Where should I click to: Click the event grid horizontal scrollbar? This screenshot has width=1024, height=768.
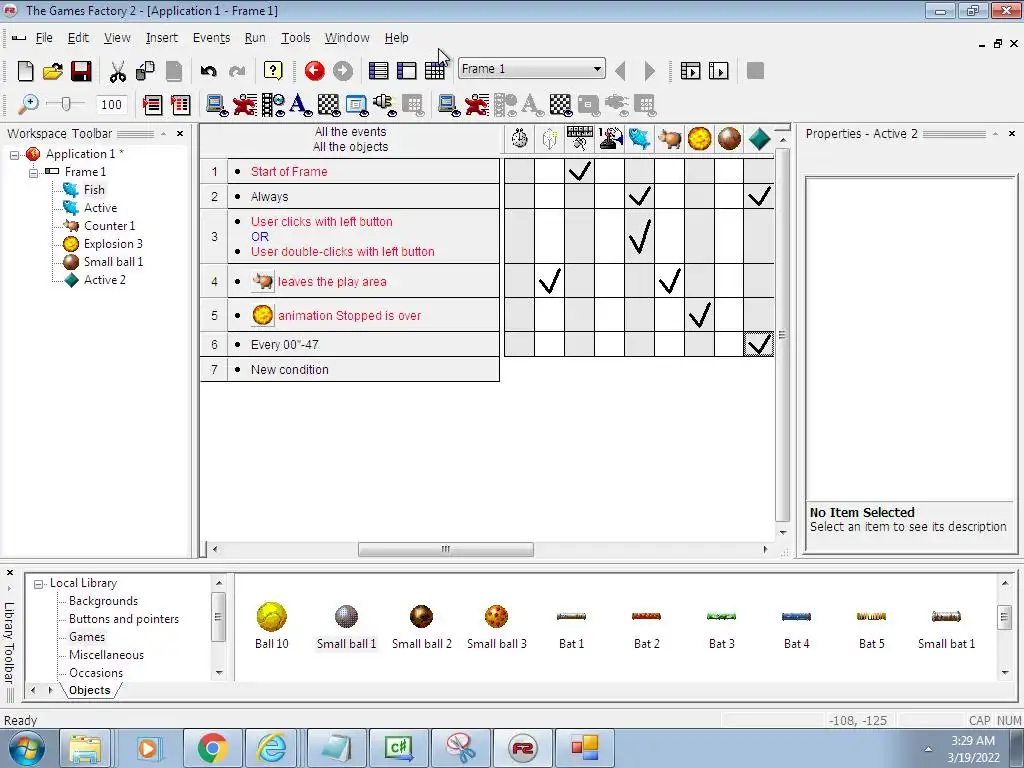(445, 549)
